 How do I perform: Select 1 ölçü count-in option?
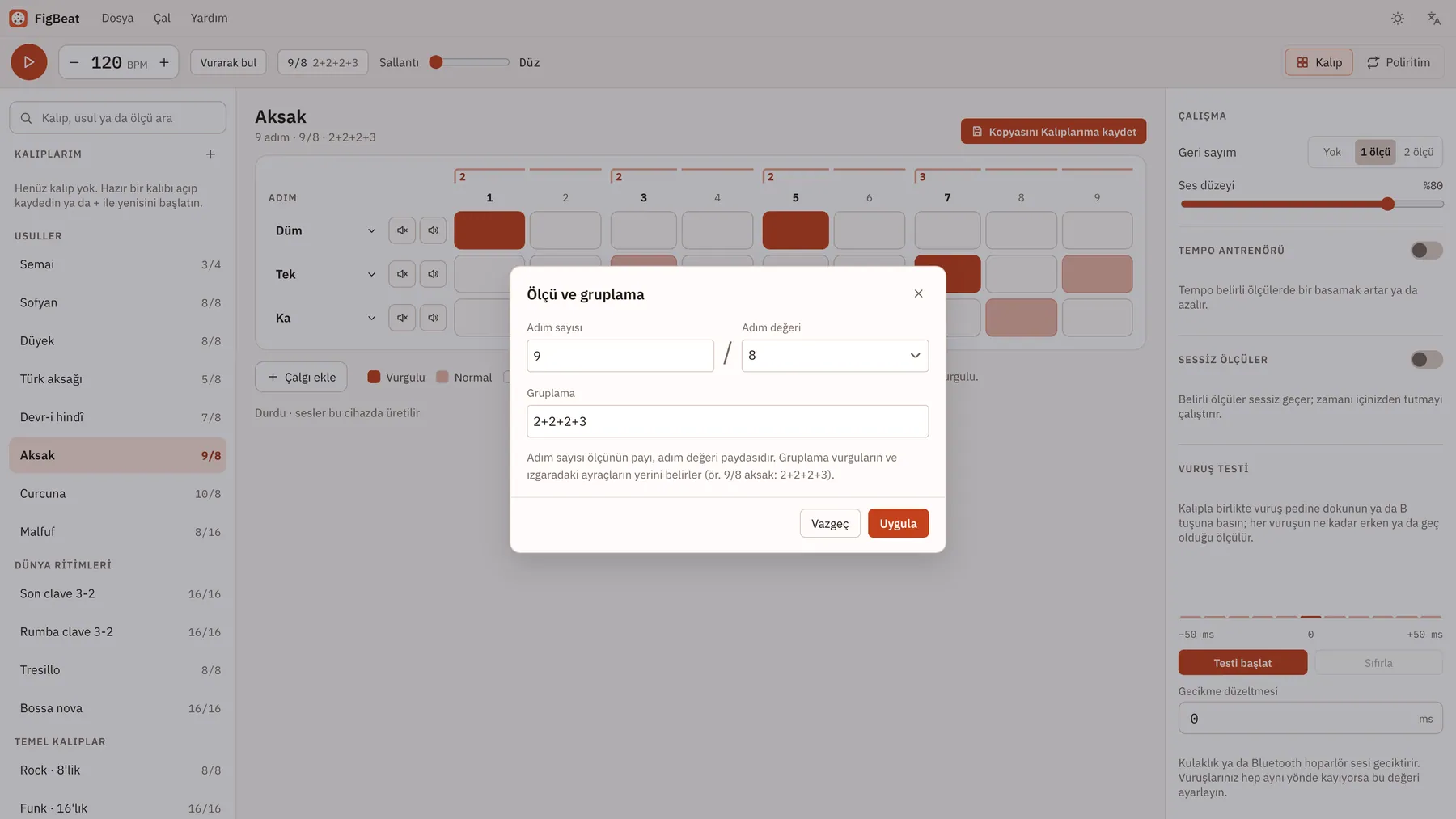(1375, 152)
